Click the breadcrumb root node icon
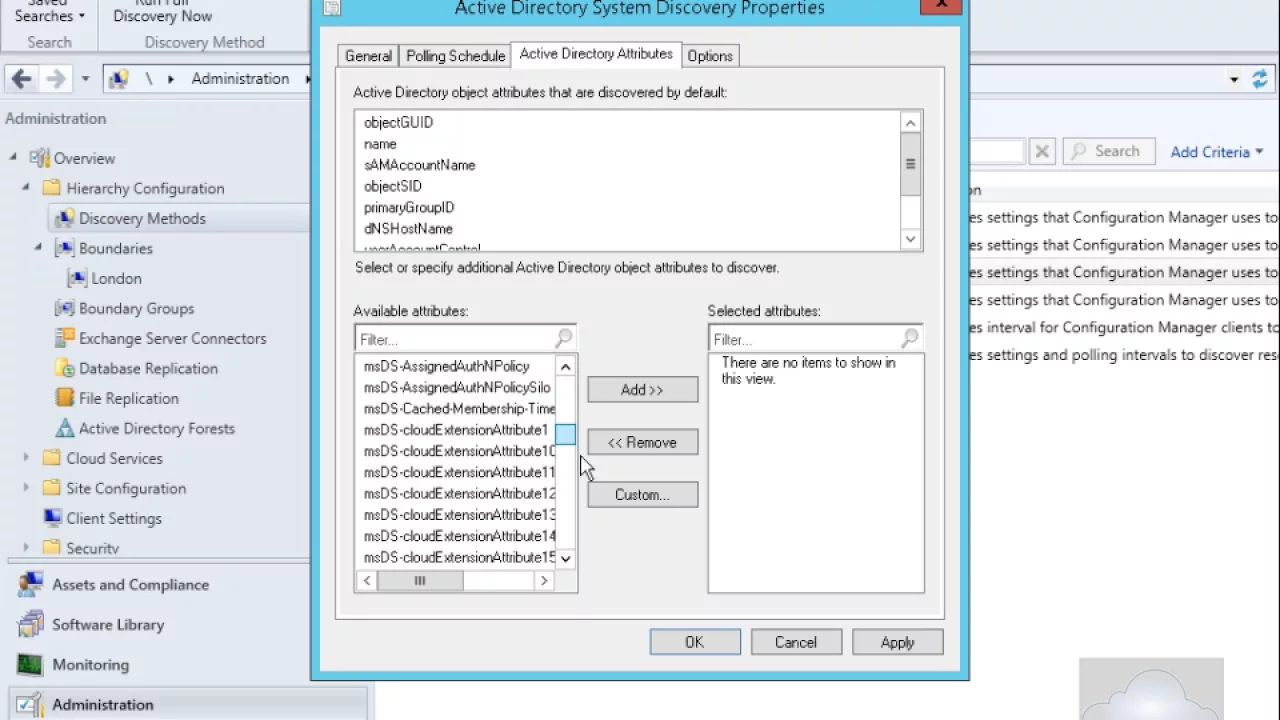Viewport: 1280px width, 720px height. point(118,79)
